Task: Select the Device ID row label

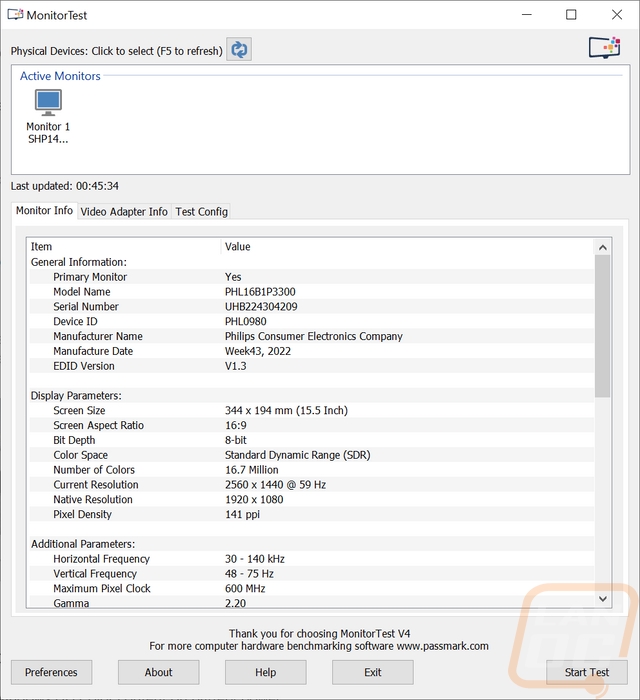Action: click(75, 321)
